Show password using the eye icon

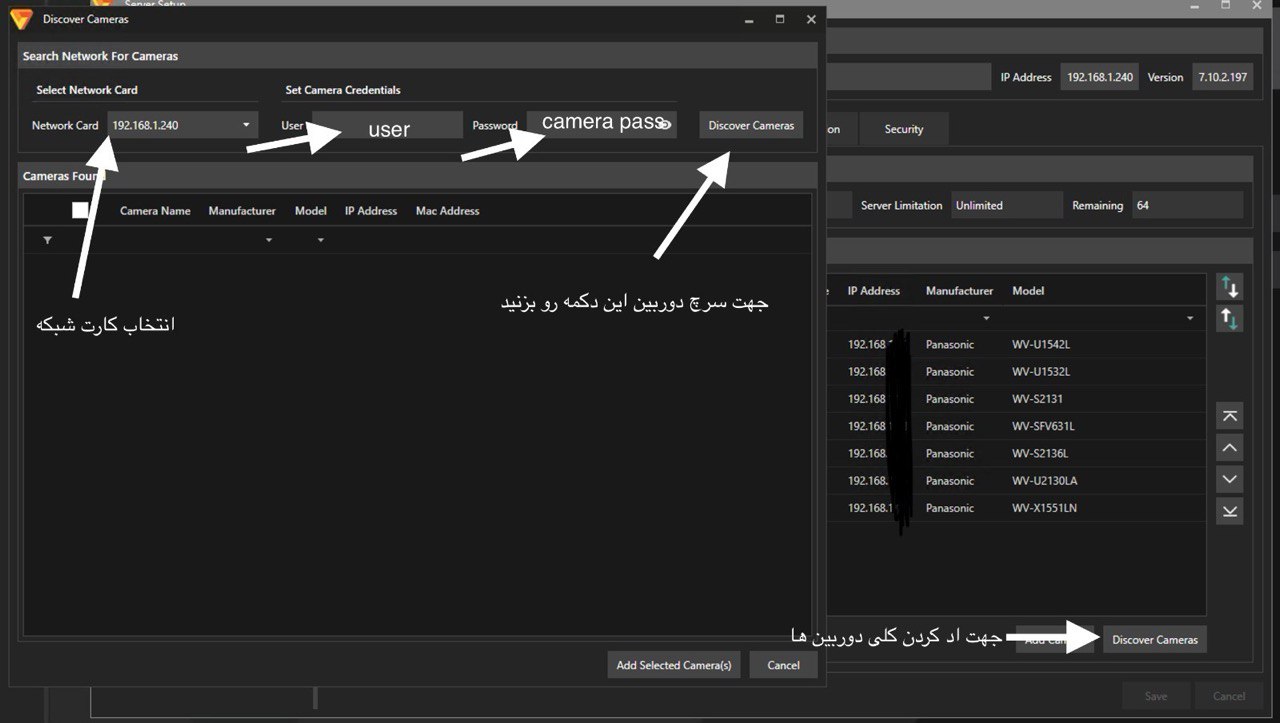pos(665,126)
